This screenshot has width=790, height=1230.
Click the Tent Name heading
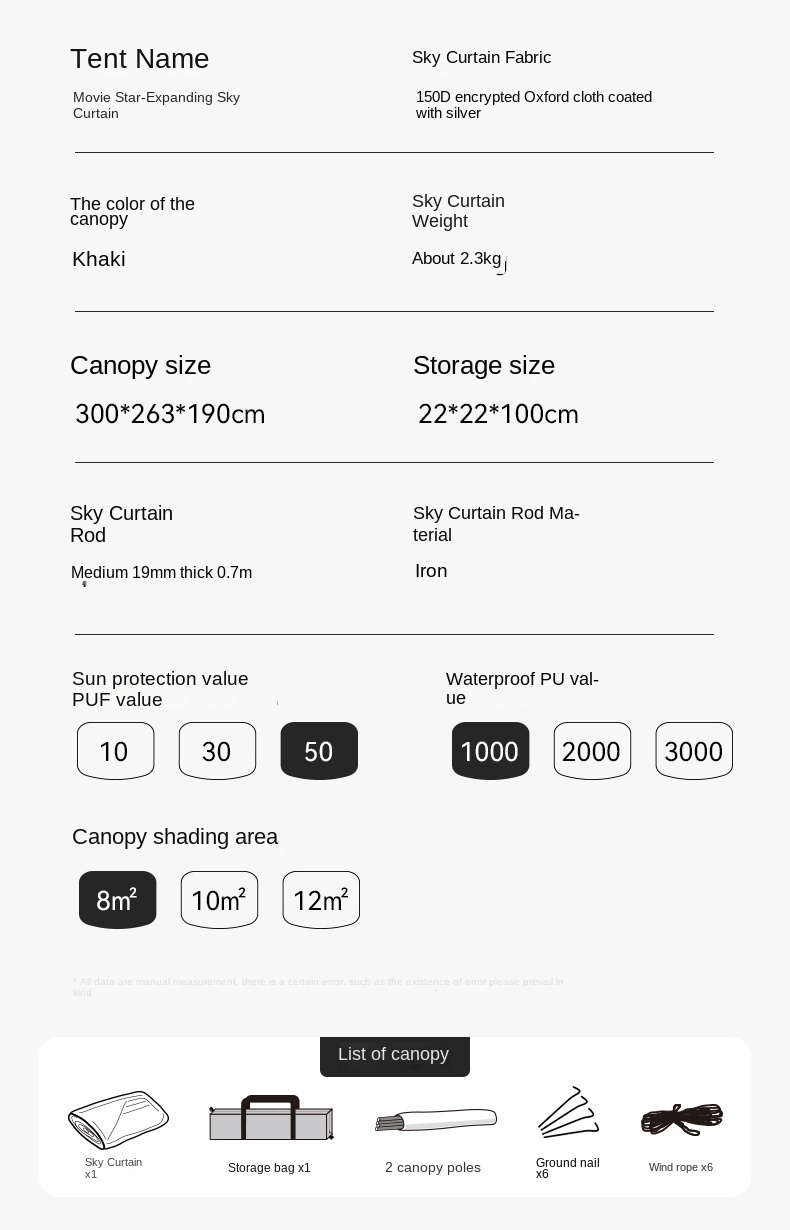tap(140, 59)
